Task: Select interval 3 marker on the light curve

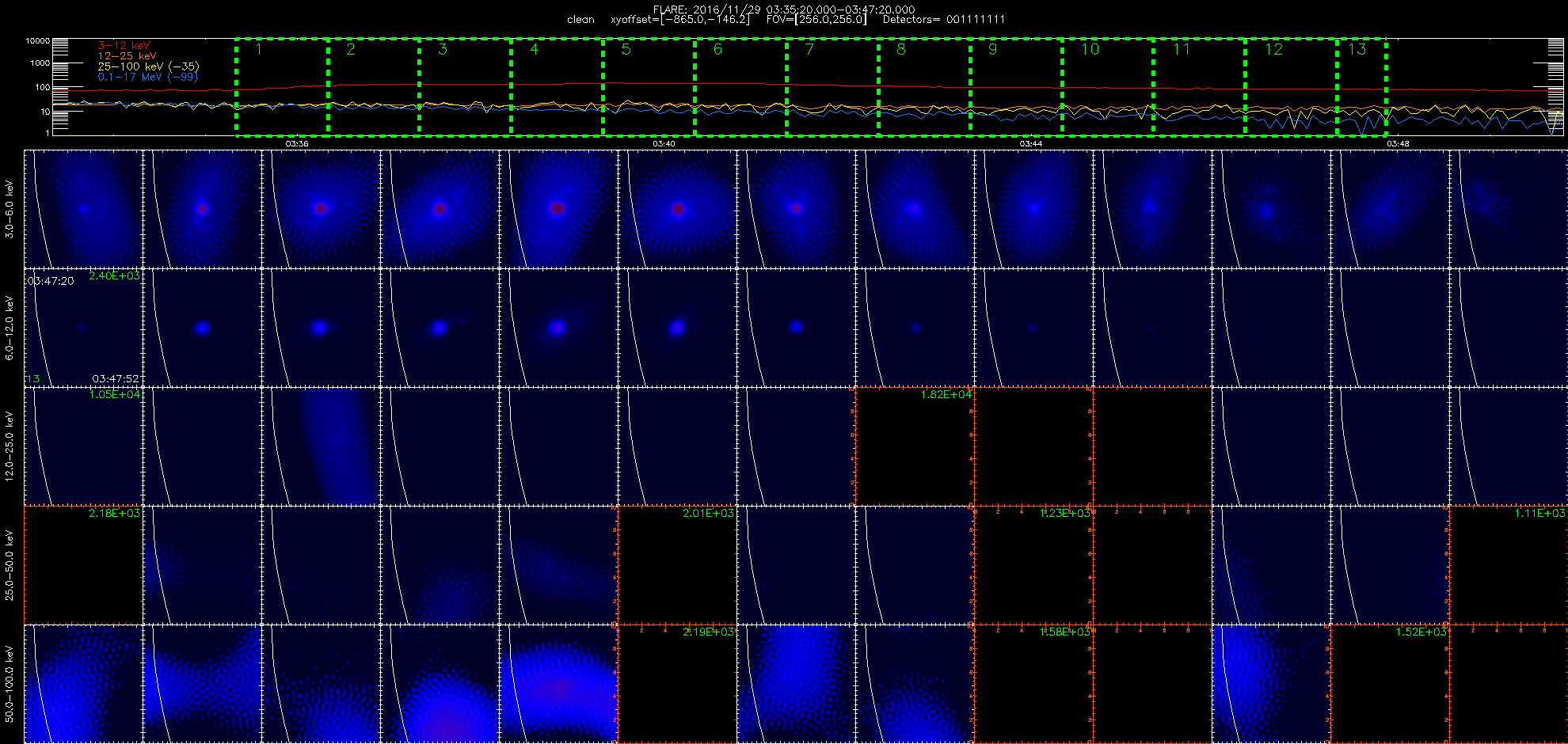Action: pyautogui.click(x=443, y=49)
